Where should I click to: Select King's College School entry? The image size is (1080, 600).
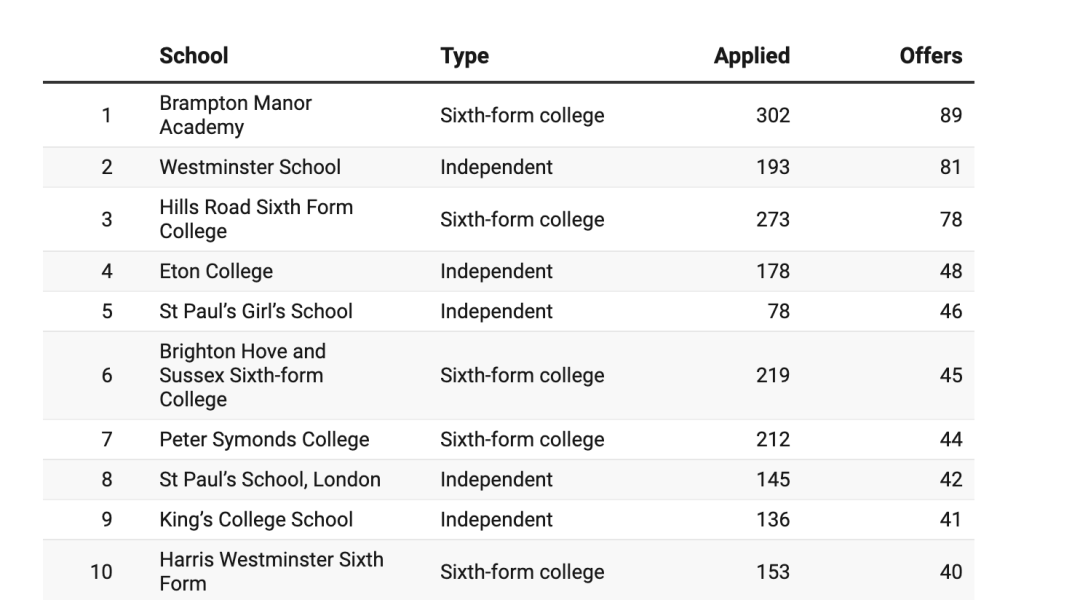(256, 519)
